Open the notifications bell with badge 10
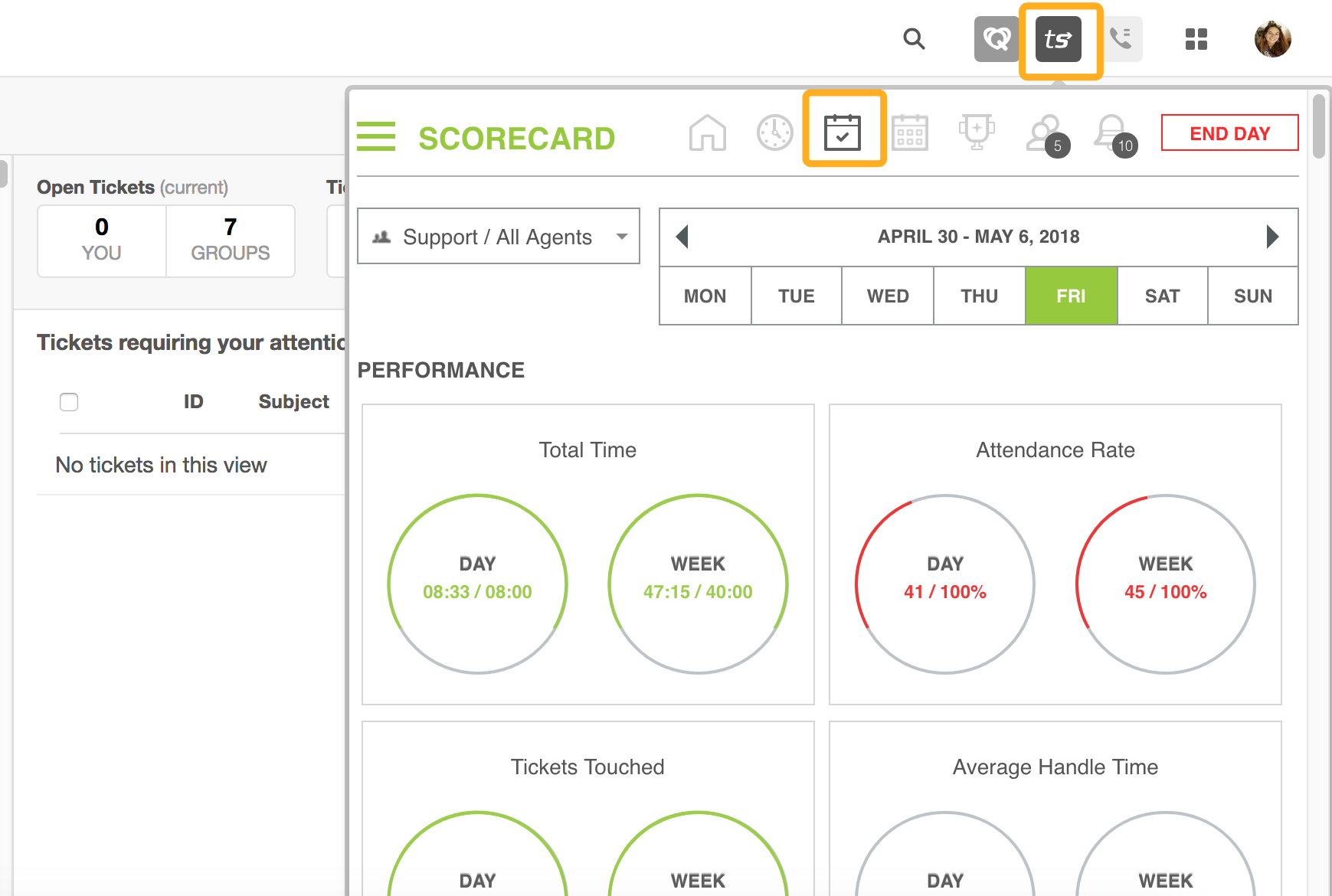Image resolution: width=1332 pixels, height=896 pixels. pos(1114,135)
